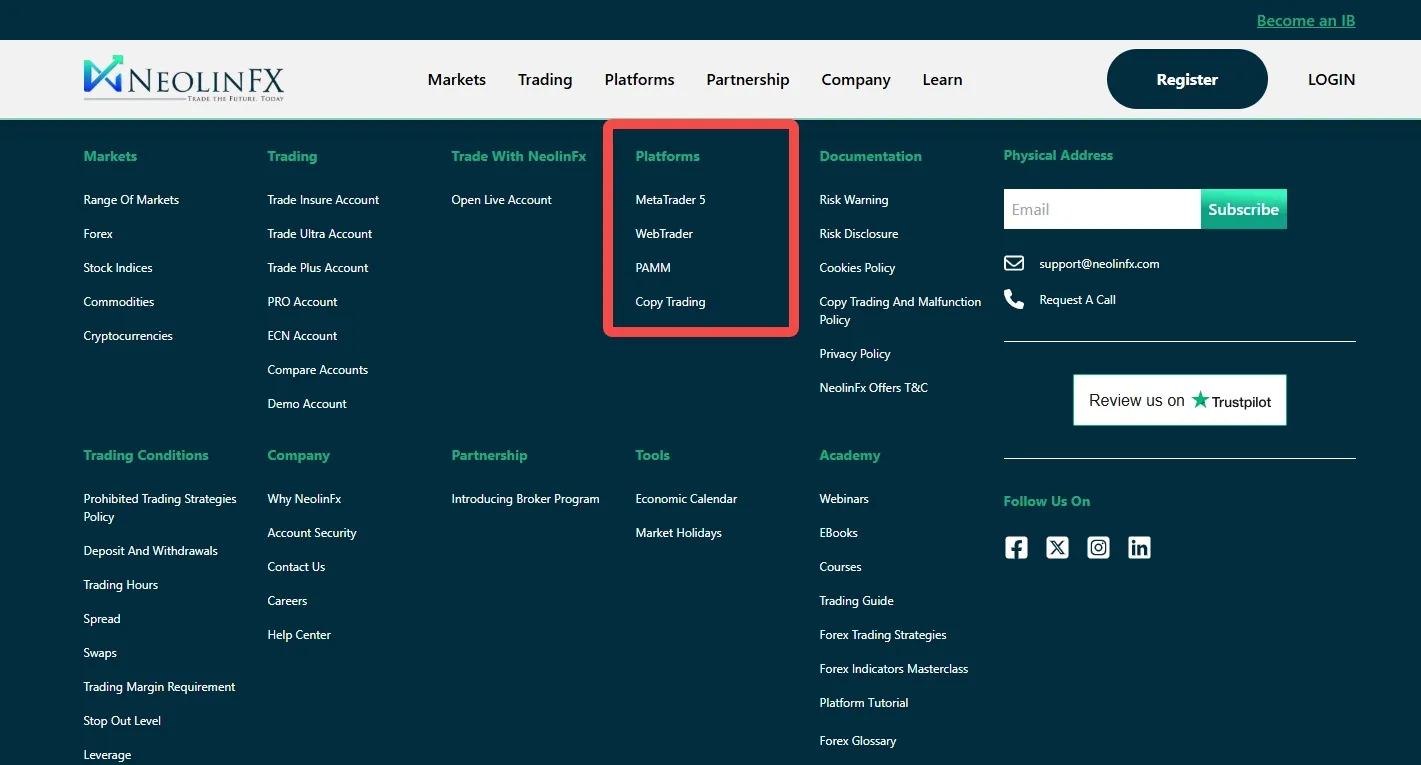Open the Why NeolinFx link
The width and height of the screenshot is (1421, 765).
point(304,499)
